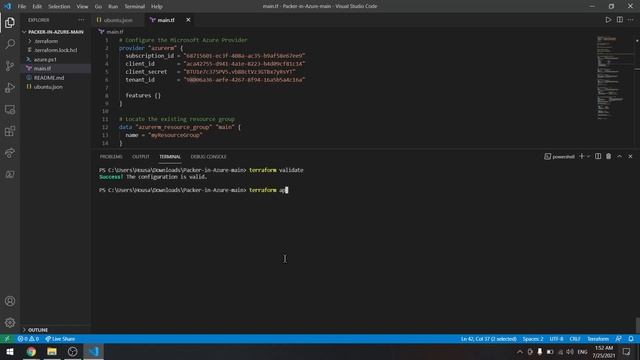The image size is (640, 360).
Task: Click the terminal vertical scrollbar thumb
Action: [x=638, y=325]
